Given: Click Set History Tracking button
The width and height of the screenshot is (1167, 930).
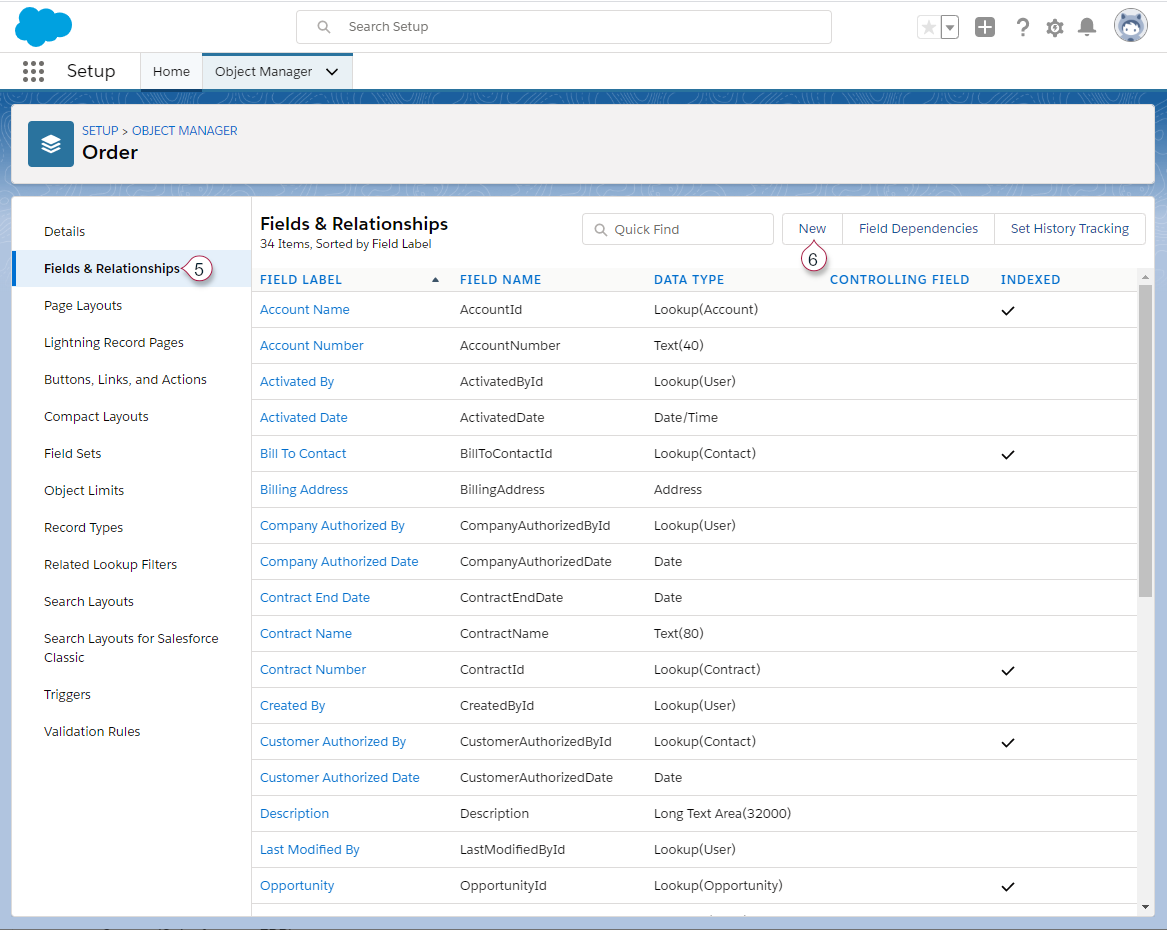Looking at the screenshot, I should coord(1070,228).
